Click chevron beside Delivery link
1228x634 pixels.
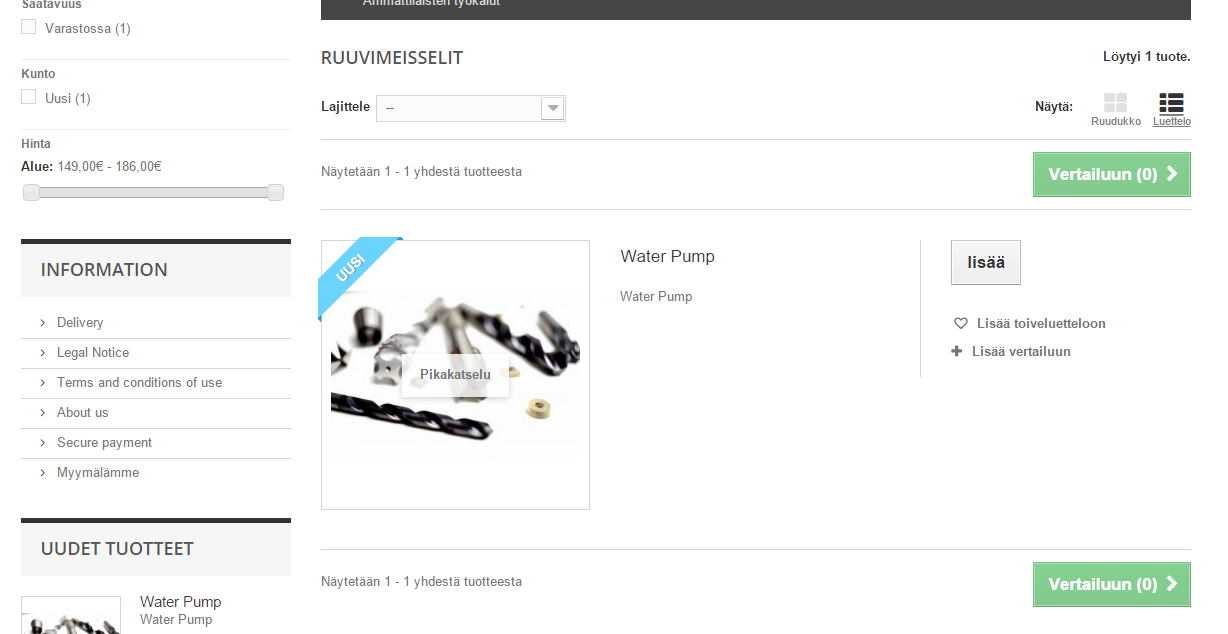pyautogui.click(x=43, y=323)
